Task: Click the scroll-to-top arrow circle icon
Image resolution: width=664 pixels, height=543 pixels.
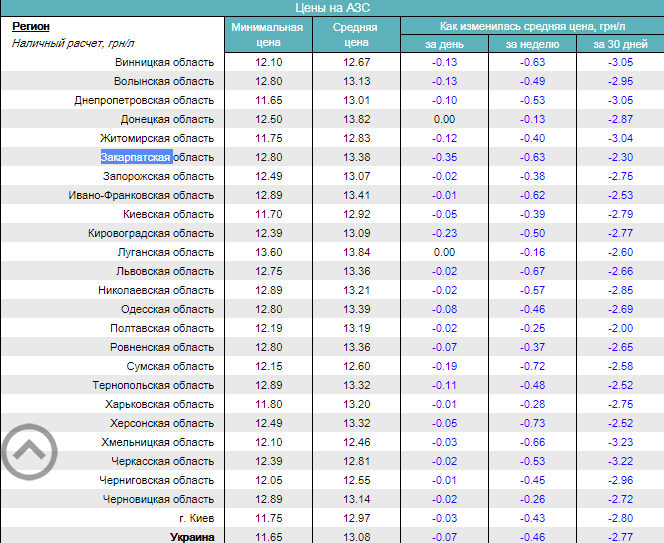Action: (30, 454)
